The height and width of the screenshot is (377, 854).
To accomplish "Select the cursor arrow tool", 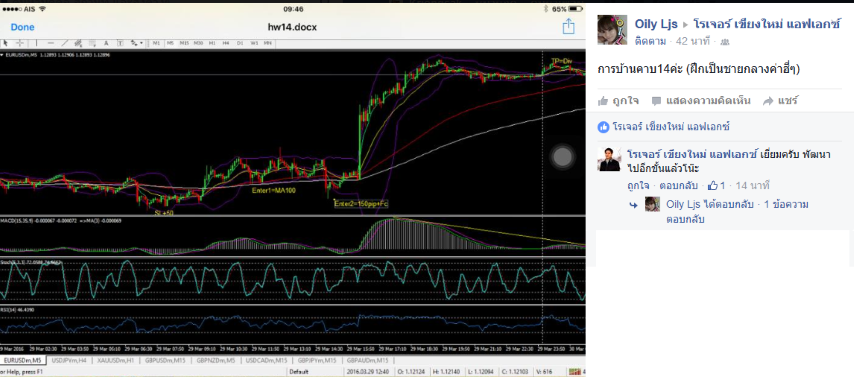I will 5,43.
